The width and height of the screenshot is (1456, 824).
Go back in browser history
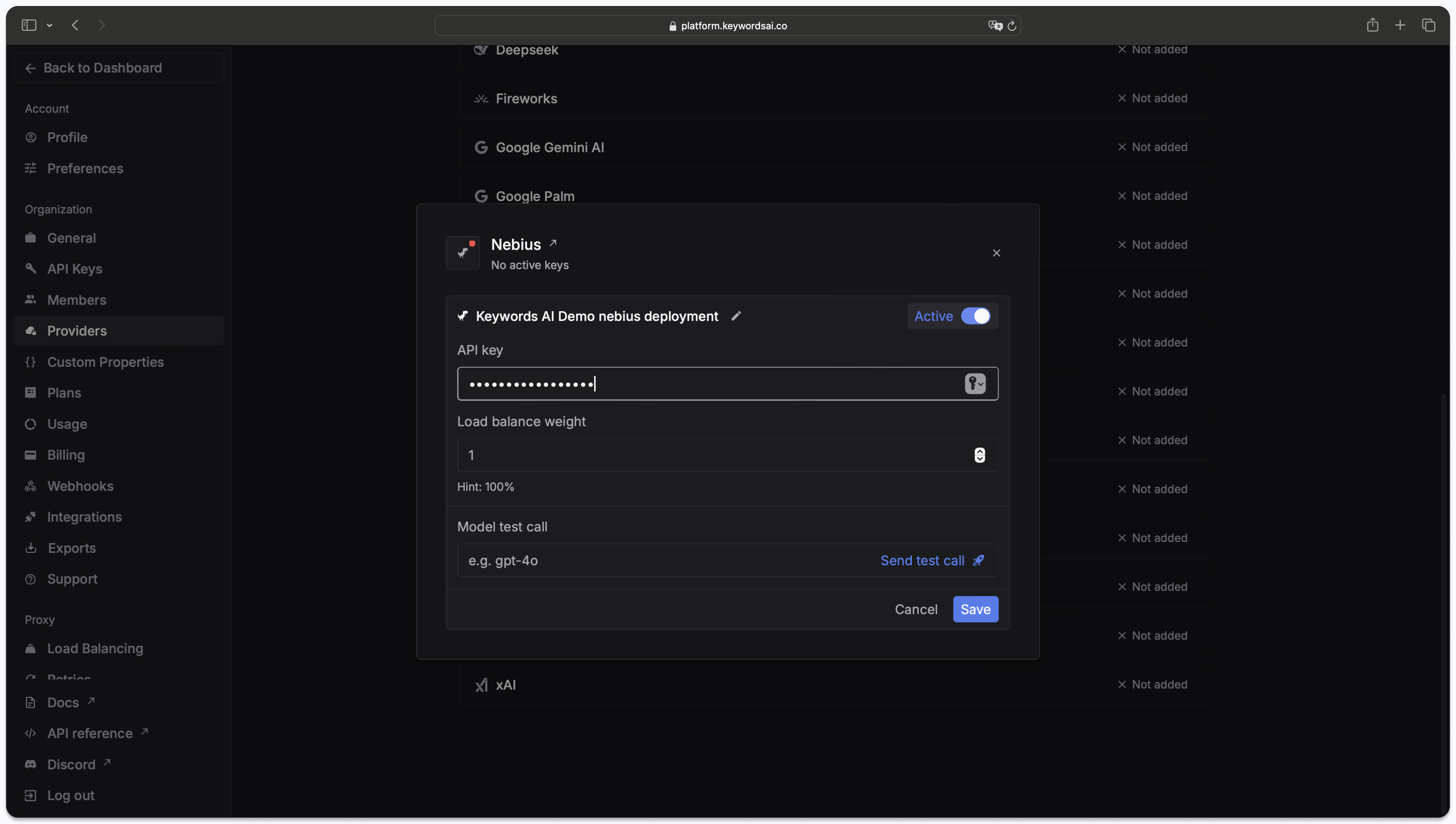click(x=75, y=26)
